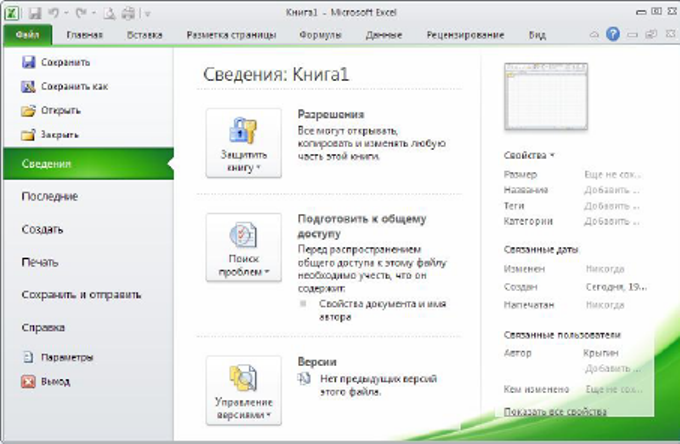Click the Кем изменено value
This screenshot has height=444, width=680.
(x=614, y=389)
